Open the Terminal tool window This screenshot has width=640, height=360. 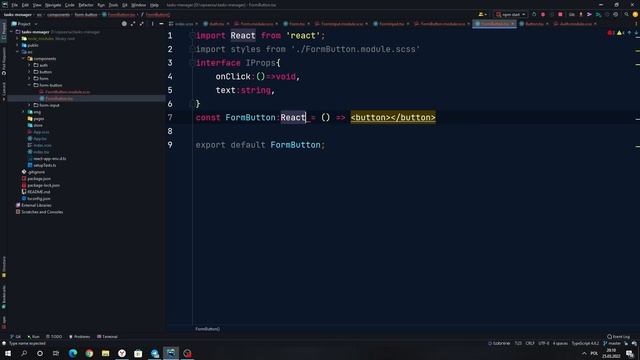107,337
